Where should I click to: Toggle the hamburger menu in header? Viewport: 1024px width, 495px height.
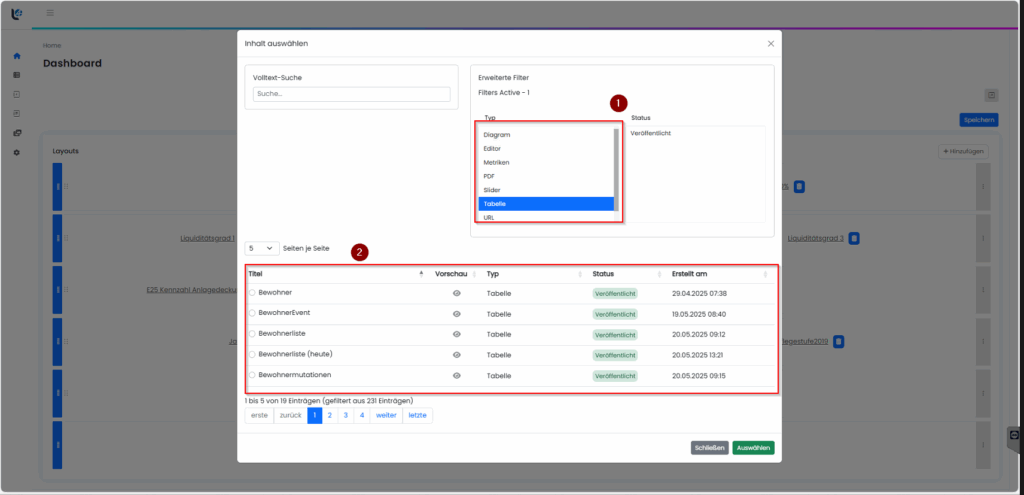(x=50, y=13)
